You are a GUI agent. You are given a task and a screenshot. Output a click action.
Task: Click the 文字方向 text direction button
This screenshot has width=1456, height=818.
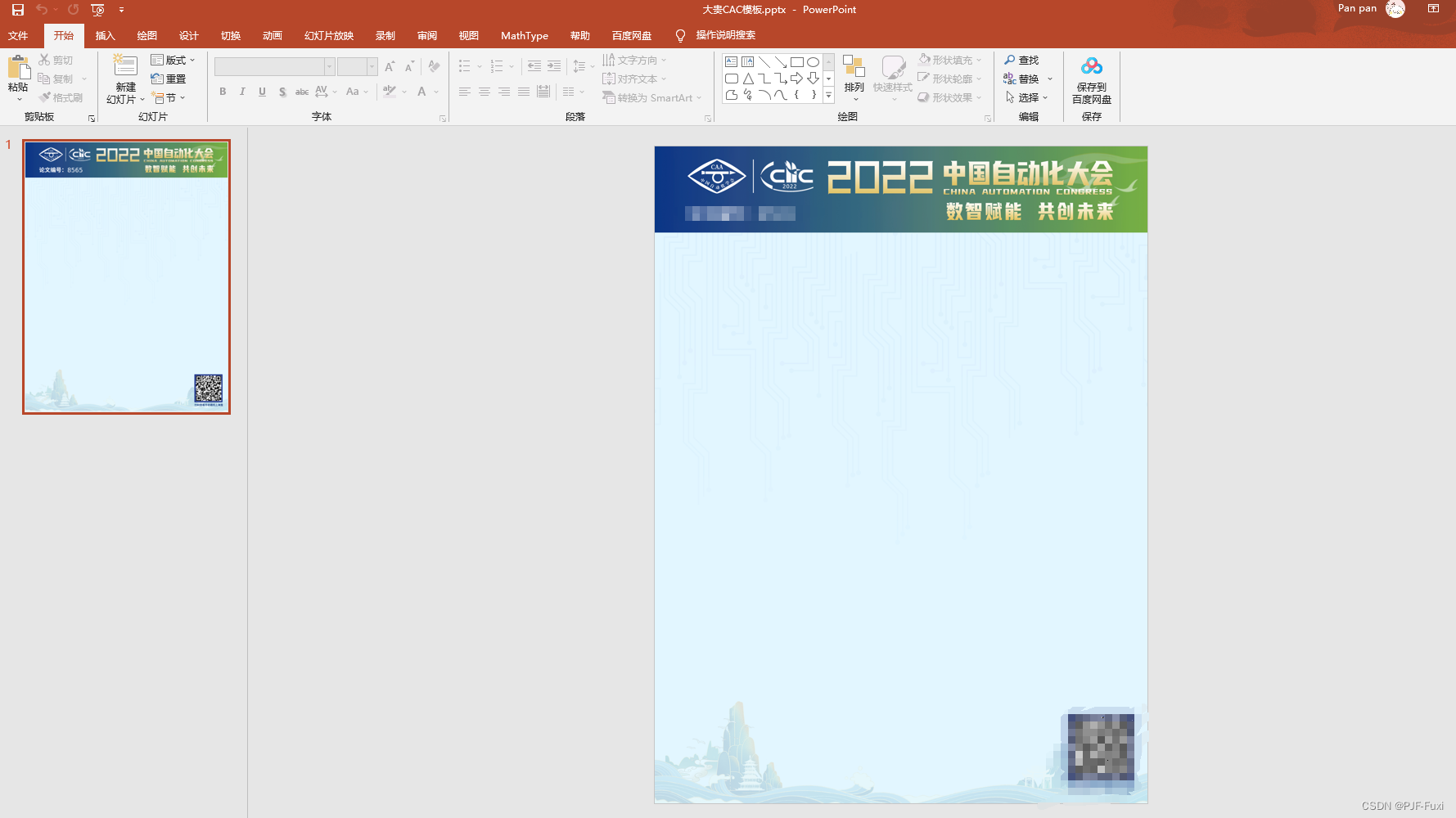coord(630,60)
